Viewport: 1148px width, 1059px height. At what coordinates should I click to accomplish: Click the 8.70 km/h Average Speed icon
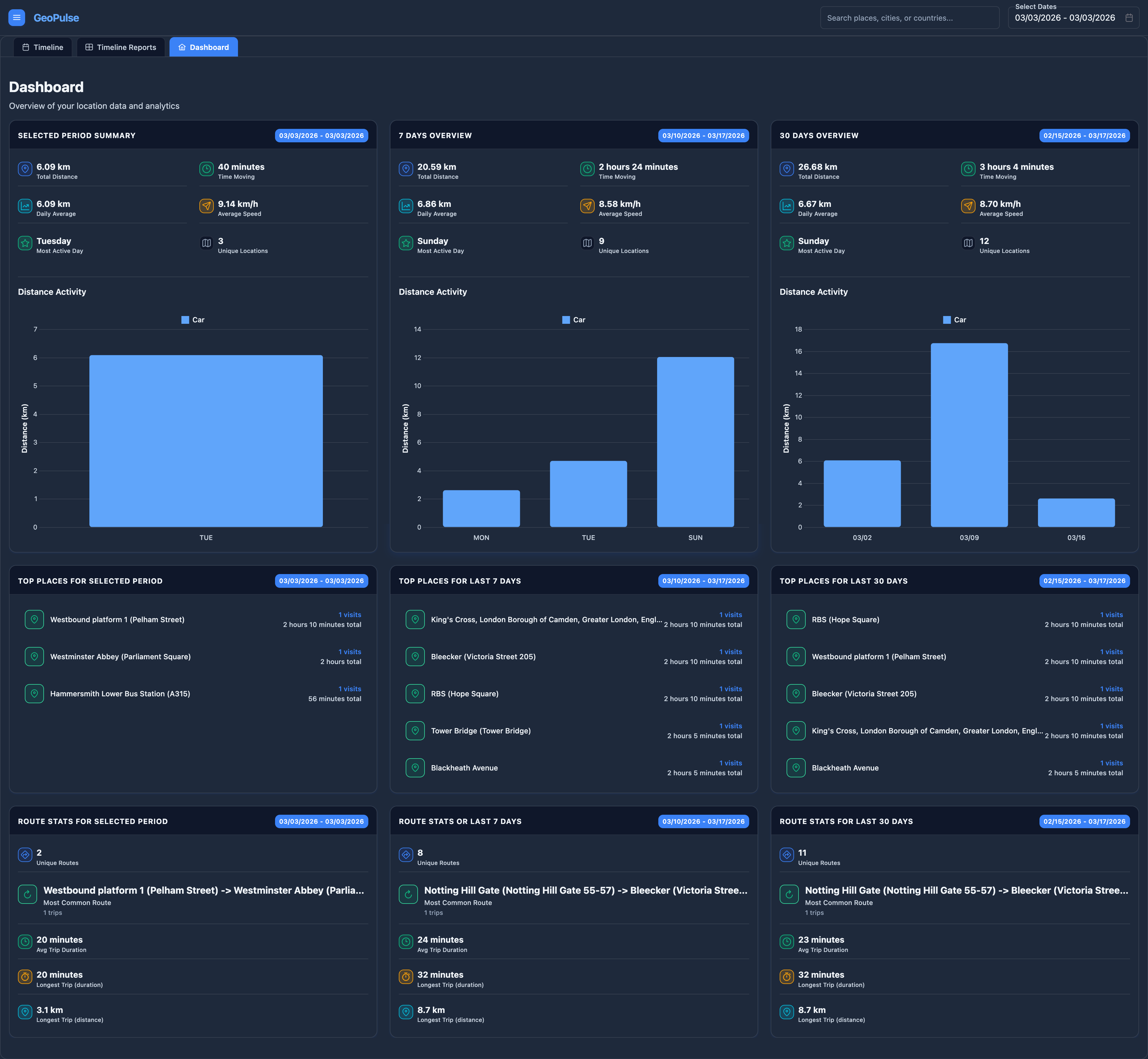[968, 206]
